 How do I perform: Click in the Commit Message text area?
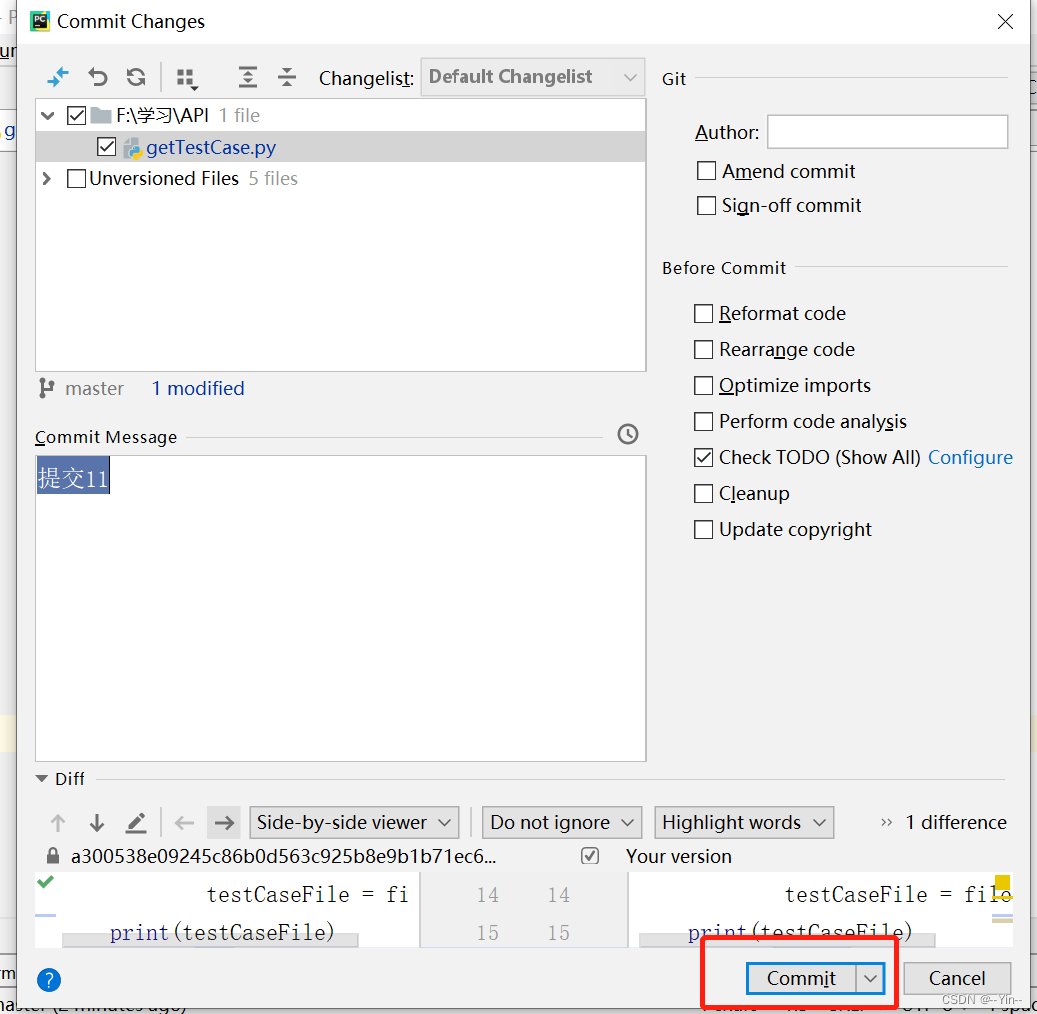pos(341,609)
